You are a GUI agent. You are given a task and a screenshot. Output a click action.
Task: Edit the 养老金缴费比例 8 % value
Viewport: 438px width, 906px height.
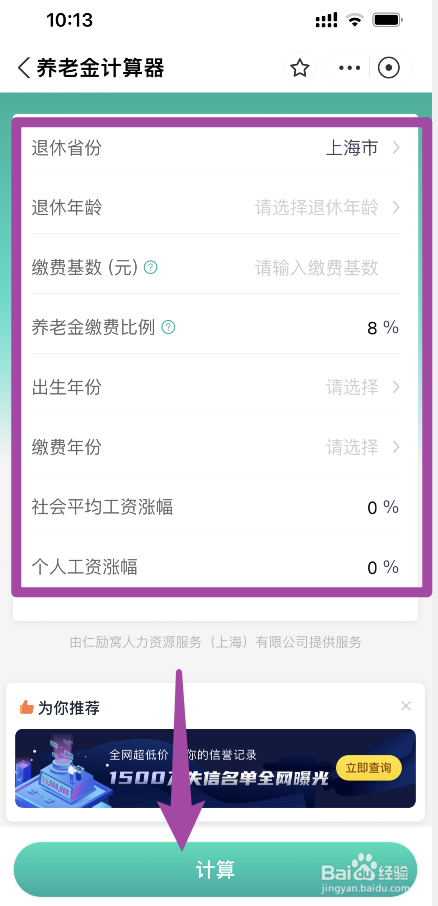(x=383, y=328)
